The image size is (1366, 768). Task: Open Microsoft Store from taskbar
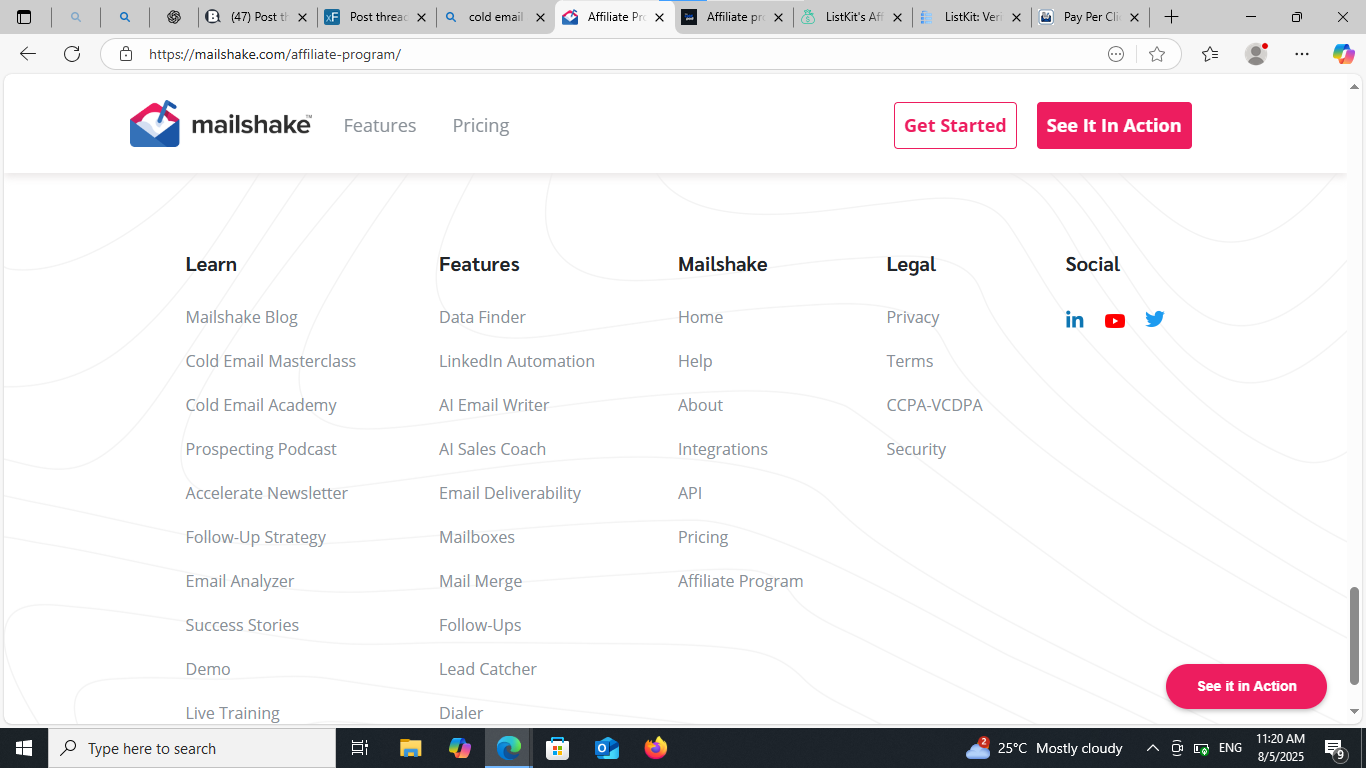pyautogui.click(x=558, y=748)
